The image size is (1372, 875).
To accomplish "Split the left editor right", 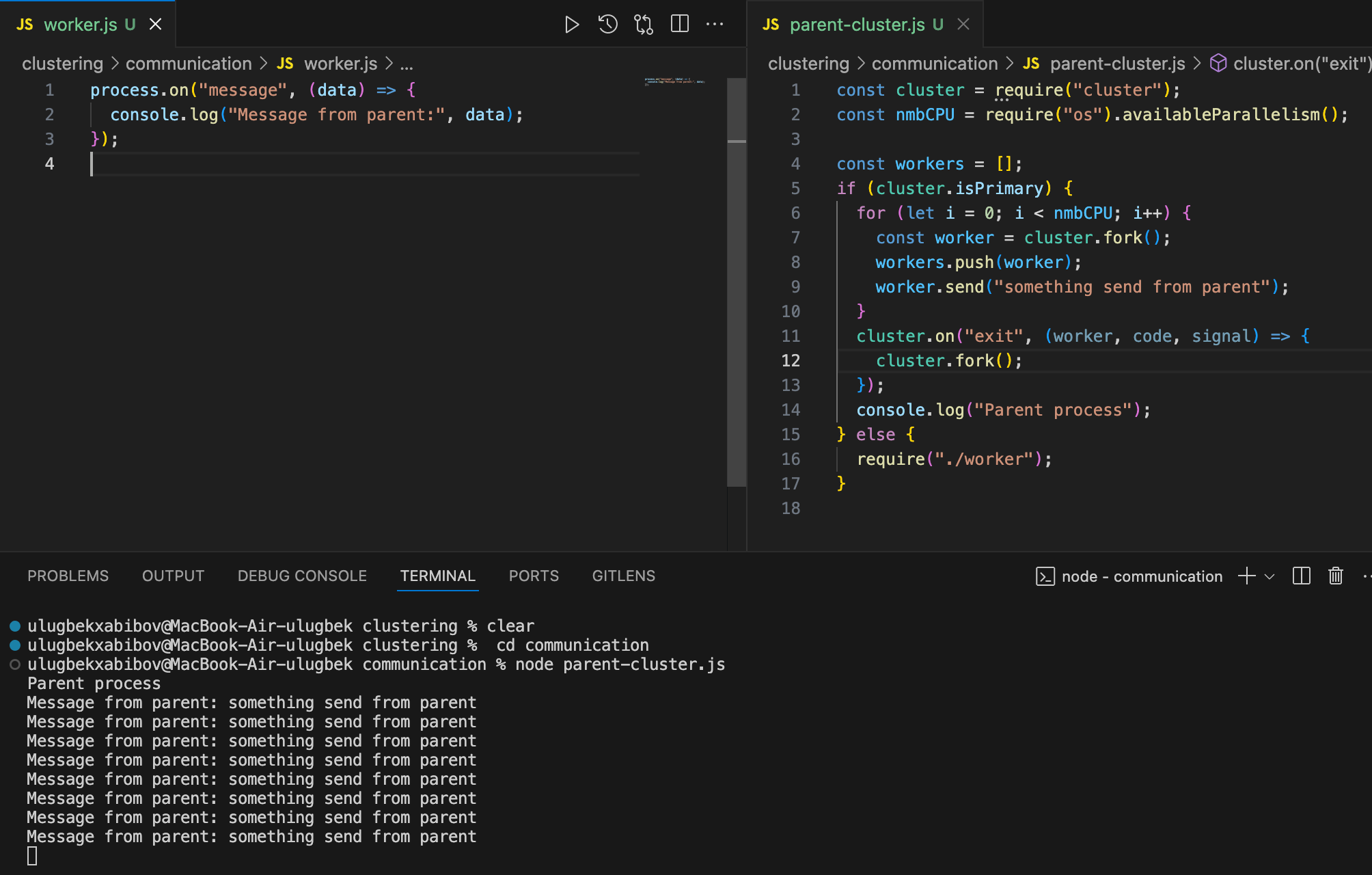I will pos(680,24).
